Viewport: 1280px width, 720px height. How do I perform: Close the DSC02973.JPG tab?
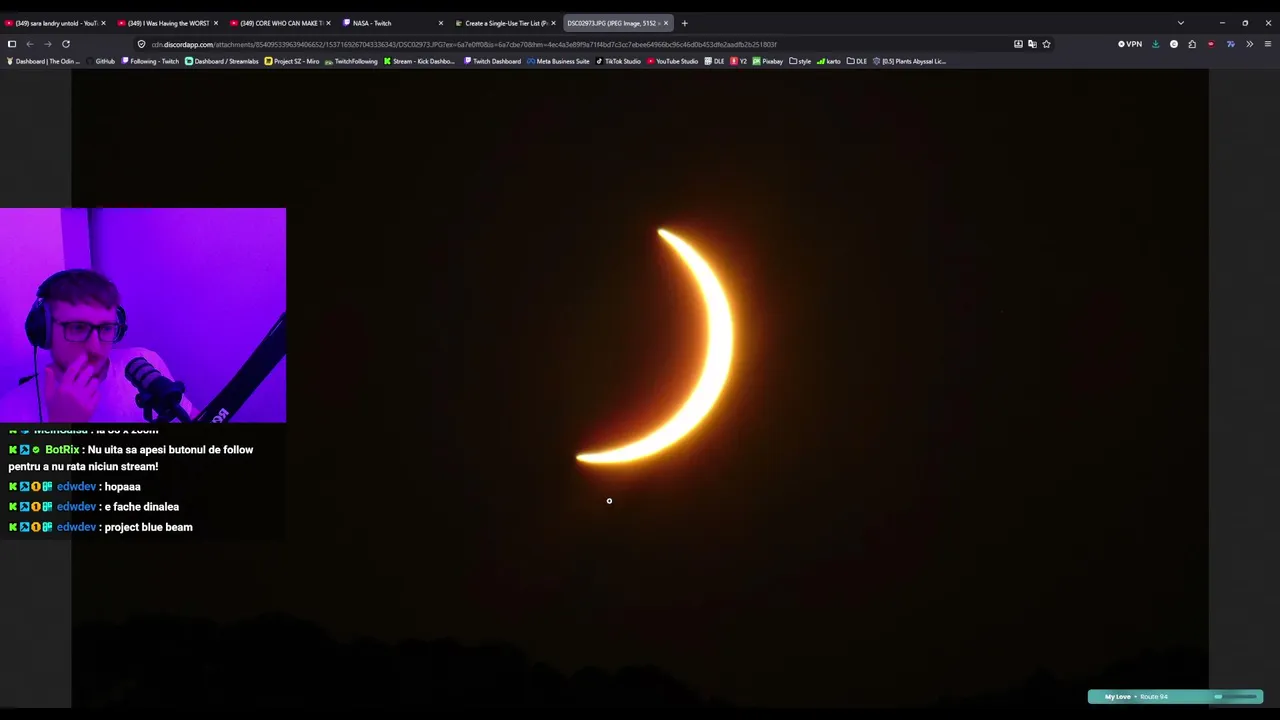[666, 23]
